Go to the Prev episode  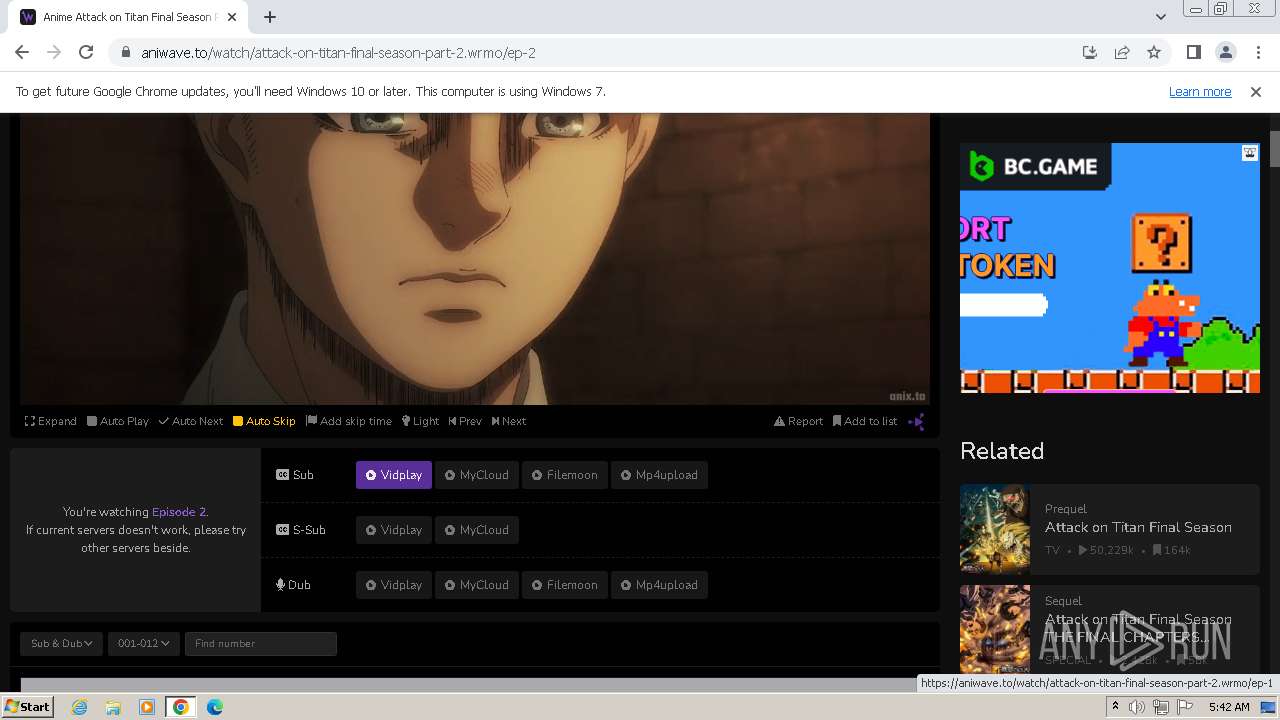click(x=465, y=421)
